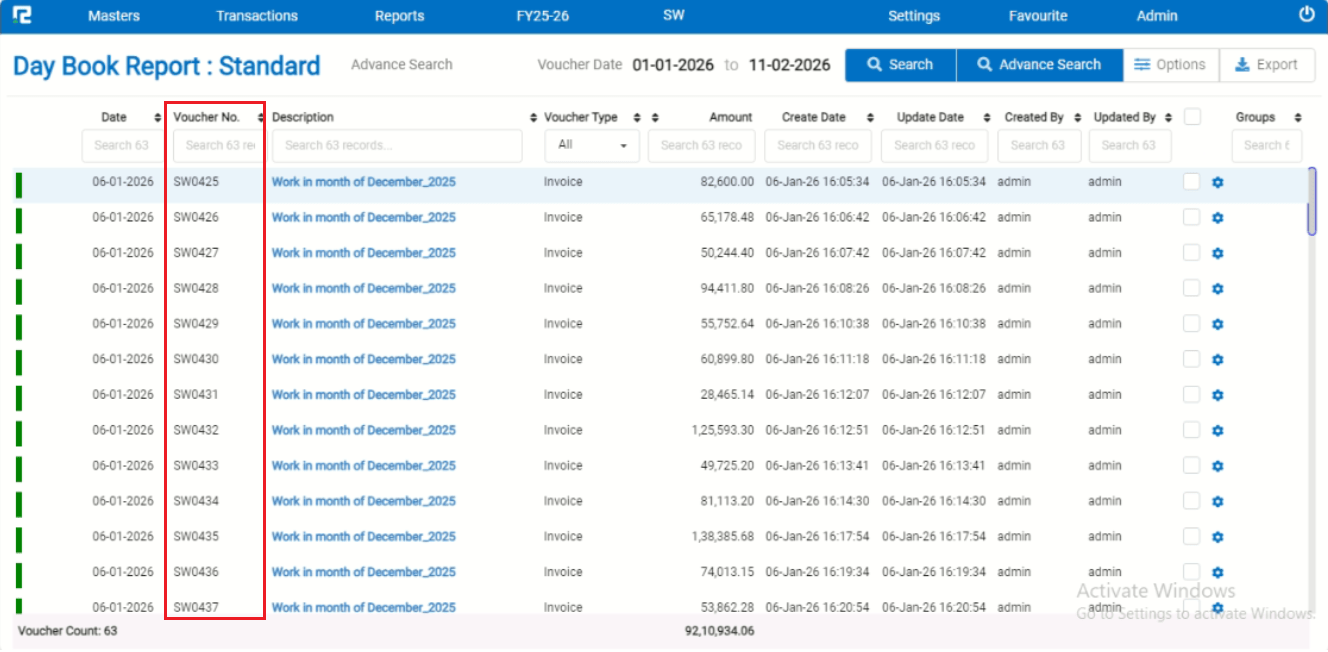
Task: Select the checkbox for voucher SW0430
Action: click(x=1191, y=359)
